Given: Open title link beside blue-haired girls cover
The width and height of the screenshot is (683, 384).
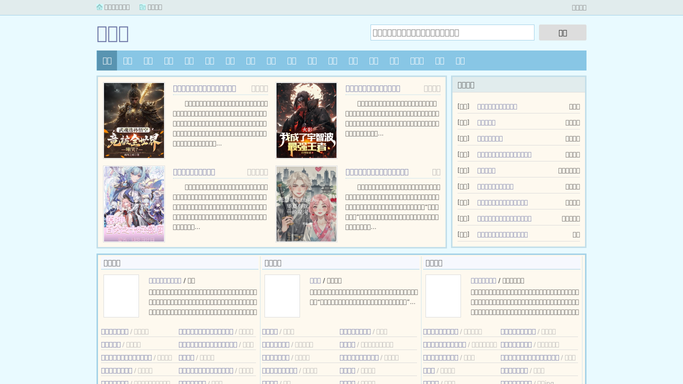Looking at the screenshot, I should [194, 172].
